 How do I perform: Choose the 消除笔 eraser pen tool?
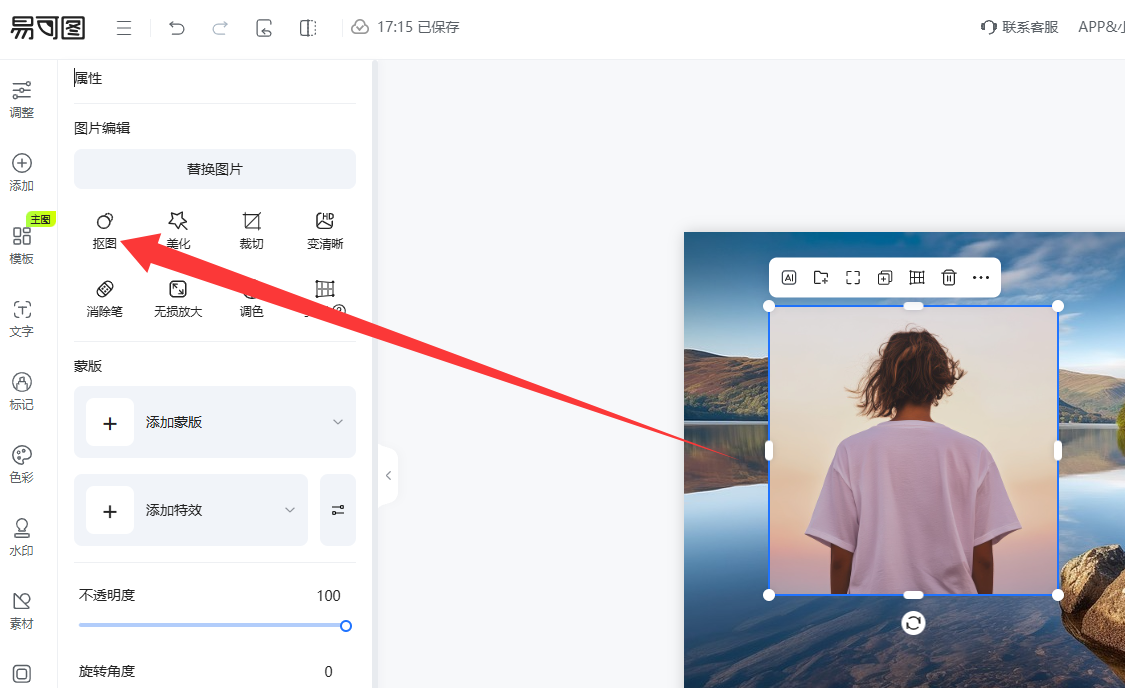[x=105, y=298]
